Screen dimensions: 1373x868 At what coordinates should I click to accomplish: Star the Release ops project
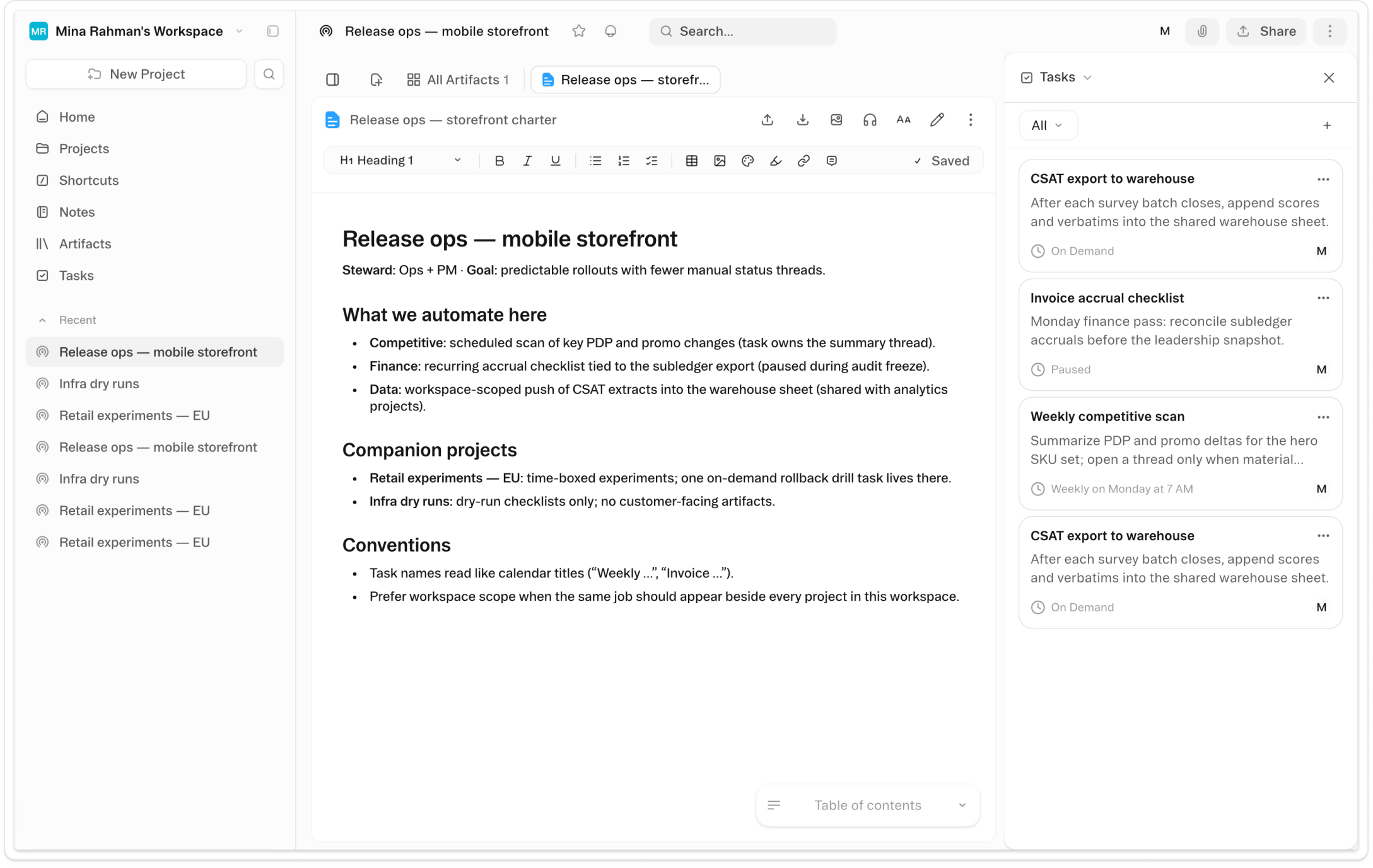click(578, 31)
